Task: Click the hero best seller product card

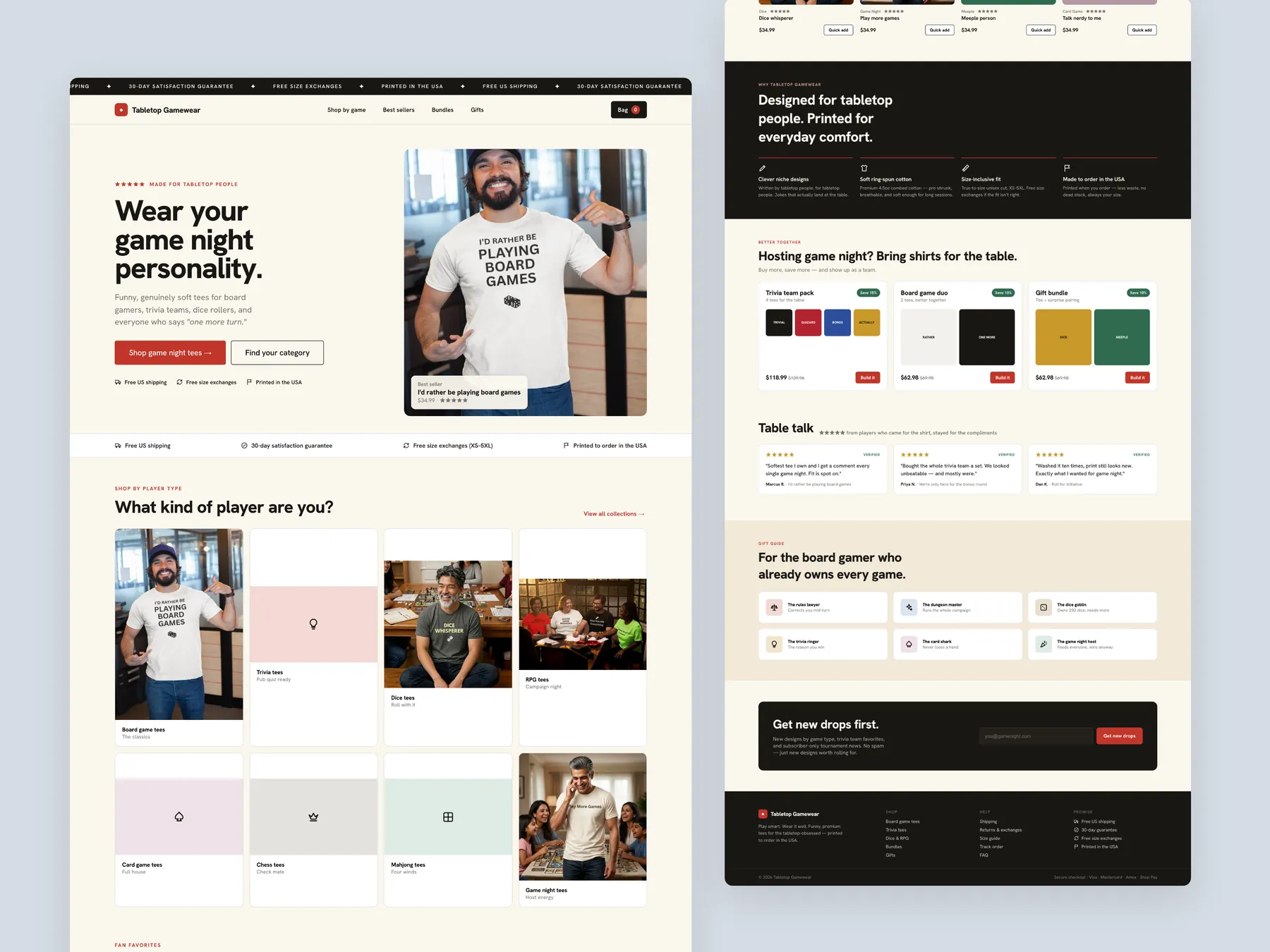Action: coord(469,392)
